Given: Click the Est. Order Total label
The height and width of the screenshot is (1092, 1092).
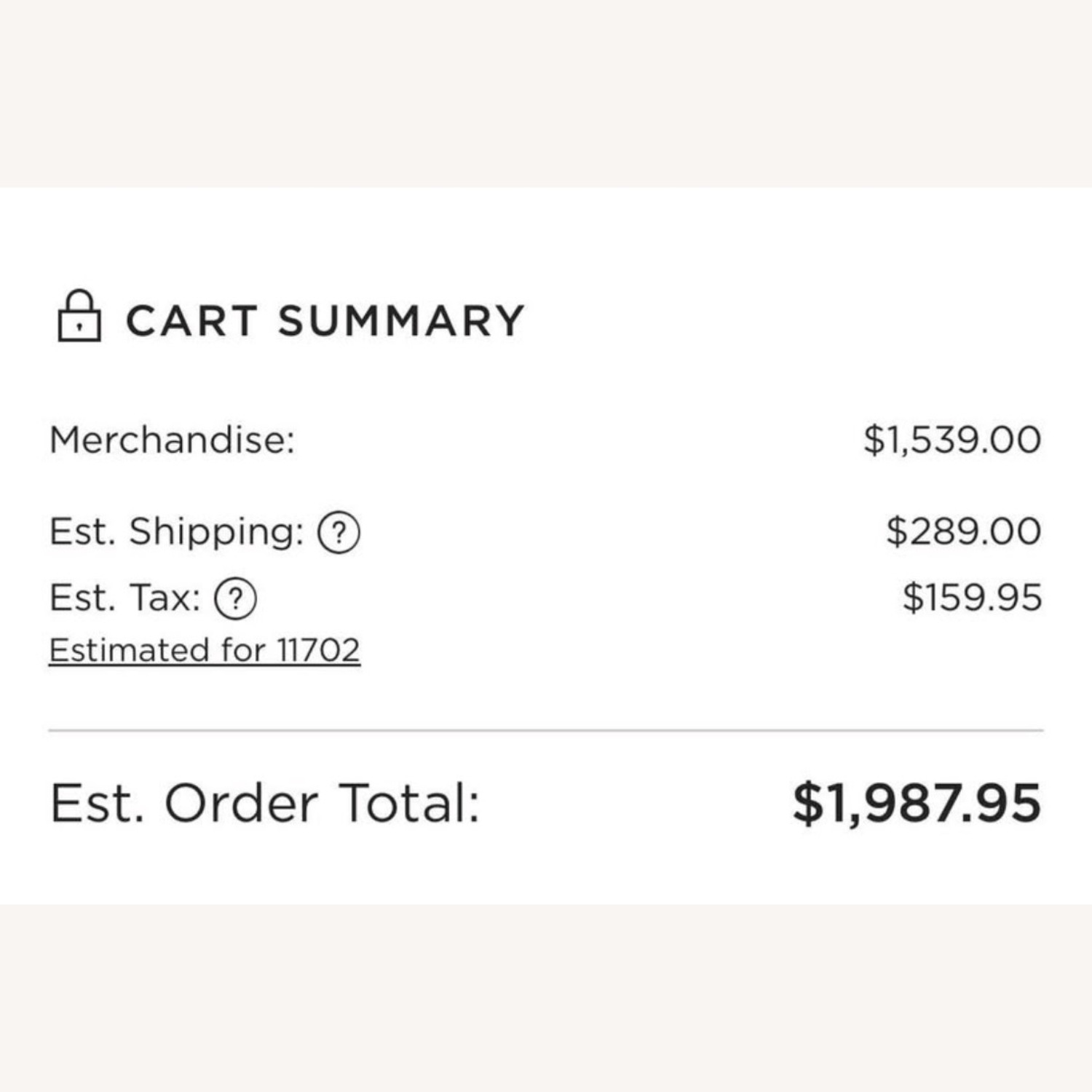Looking at the screenshot, I should coord(265,804).
